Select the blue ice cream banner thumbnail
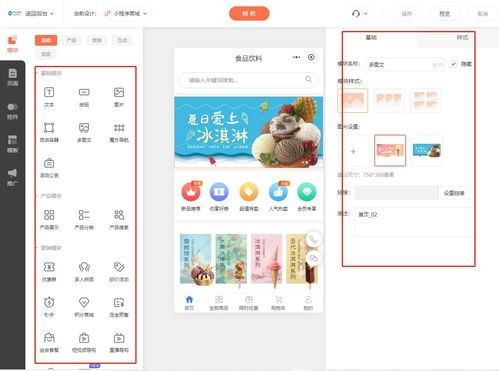Image resolution: width=499 pixels, height=371 pixels. pyautogui.click(x=427, y=151)
